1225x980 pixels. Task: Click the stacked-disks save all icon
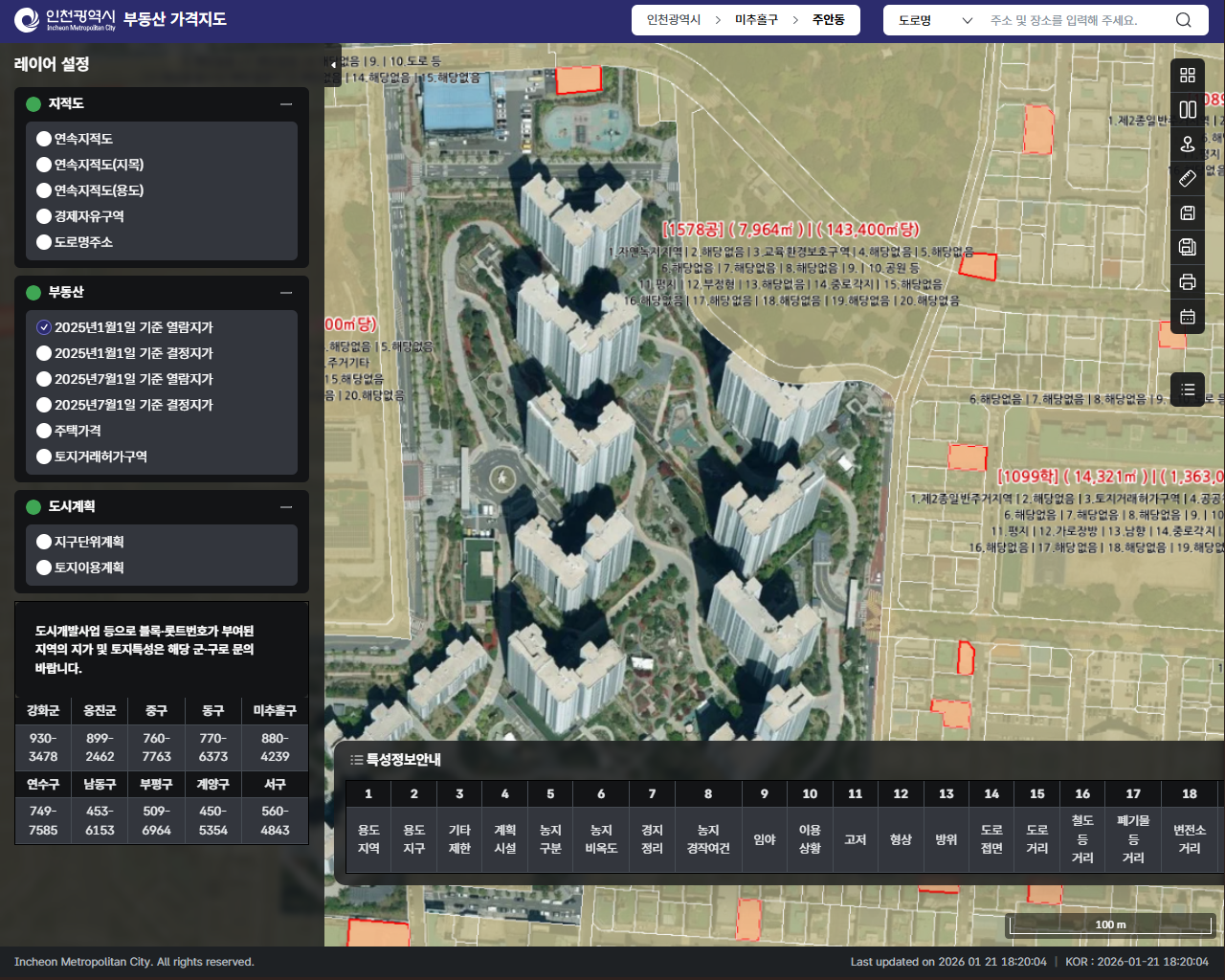pyautogui.click(x=1188, y=248)
